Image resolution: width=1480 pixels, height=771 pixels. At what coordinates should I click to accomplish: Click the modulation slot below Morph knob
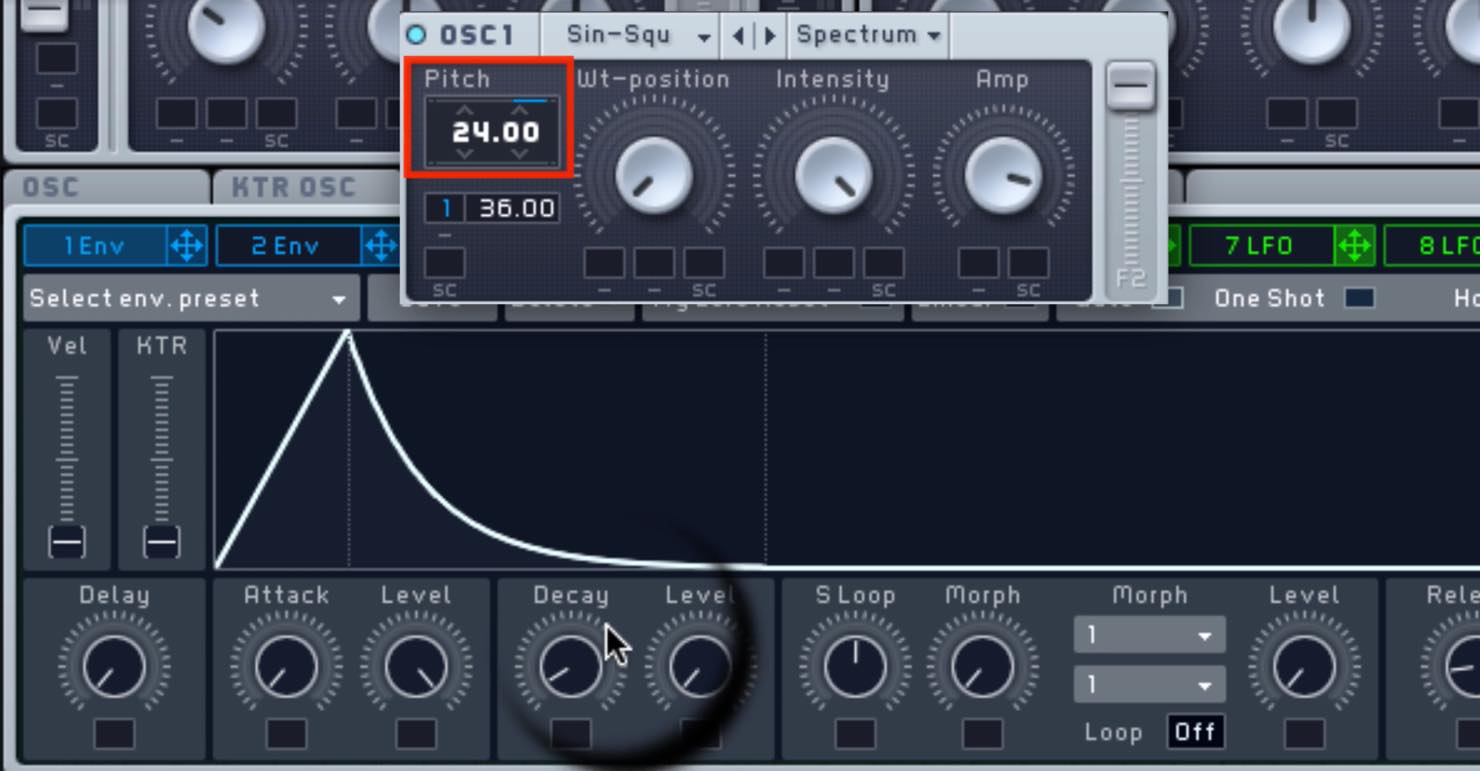pos(983,733)
